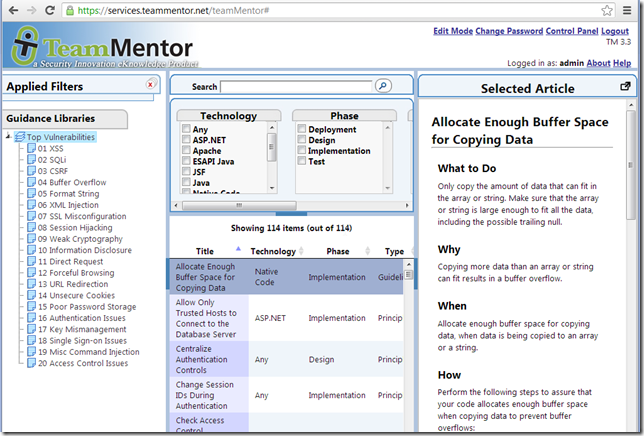Click the Logout link

[615, 31]
